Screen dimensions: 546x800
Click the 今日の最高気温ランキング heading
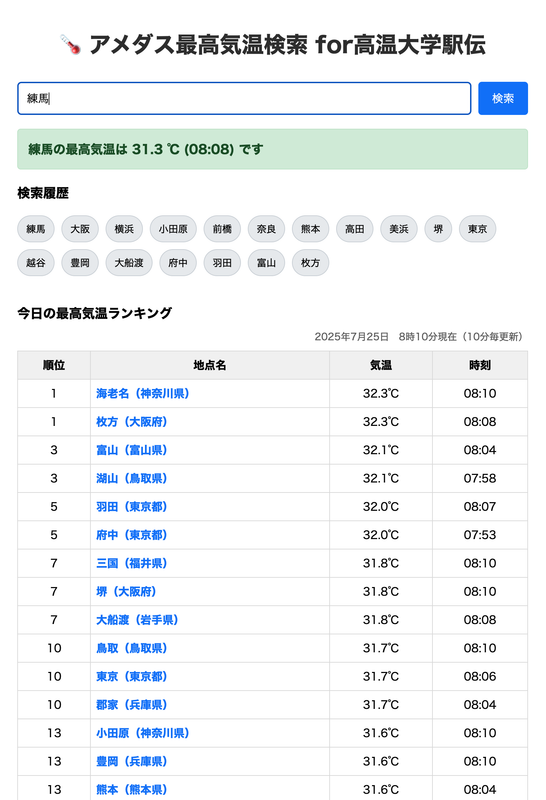[x=95, y=313]
